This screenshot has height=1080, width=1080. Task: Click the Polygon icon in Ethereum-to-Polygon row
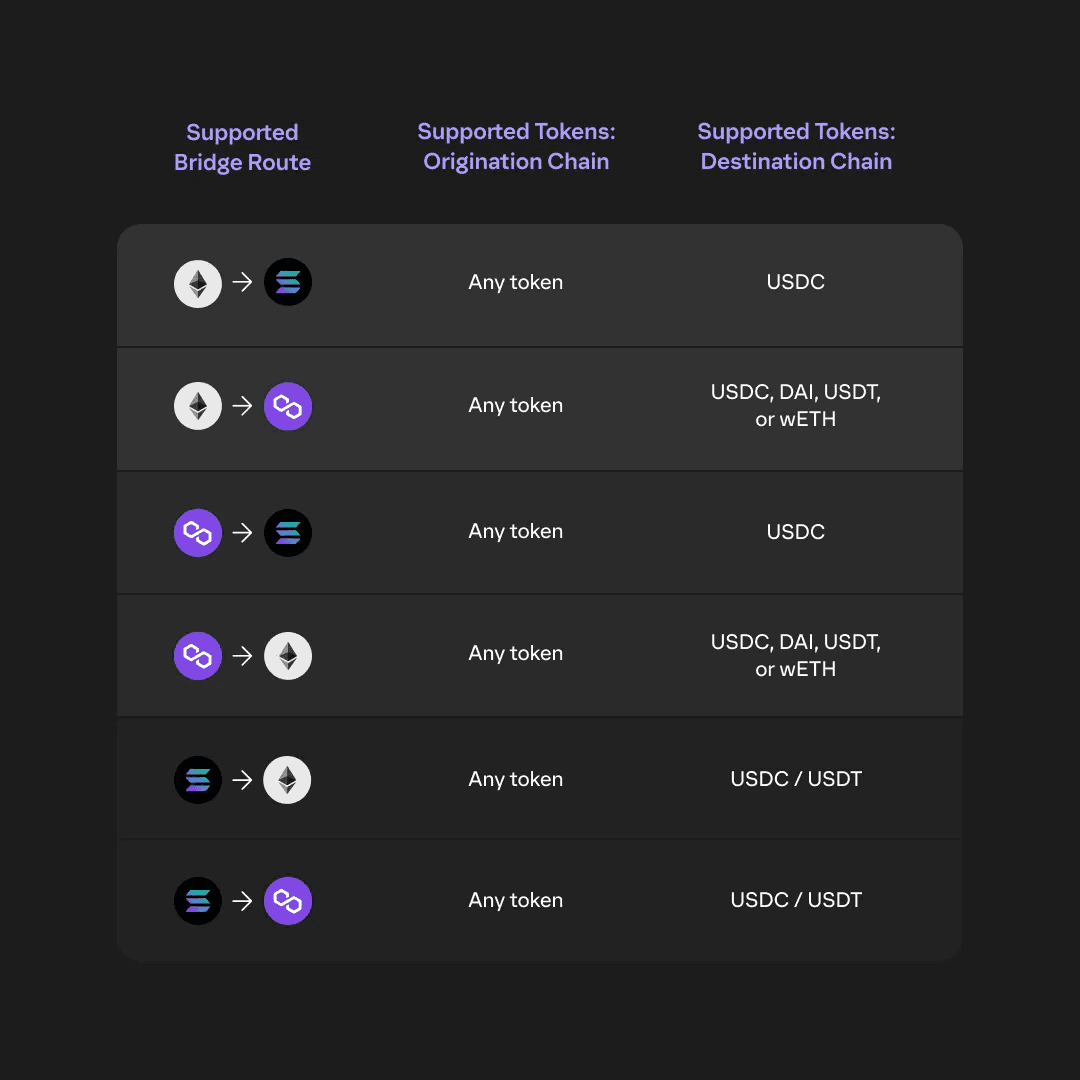(288, 406)
